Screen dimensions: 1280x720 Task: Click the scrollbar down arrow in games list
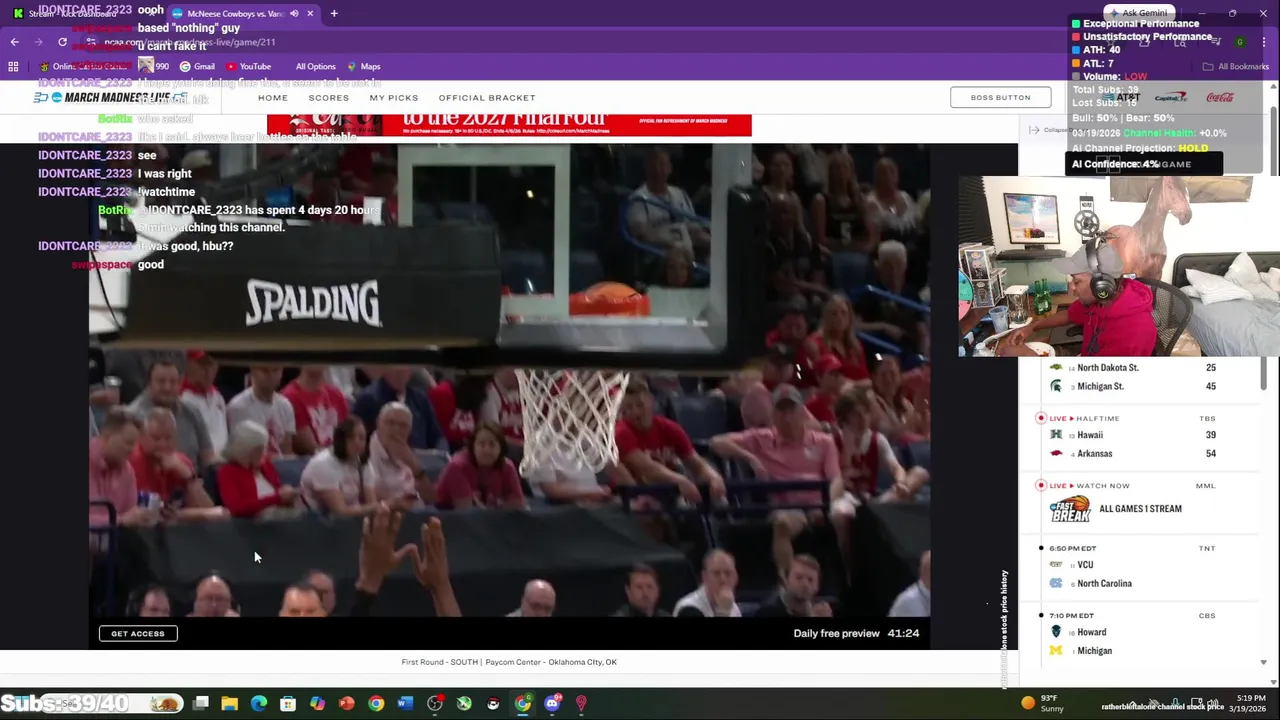coord(1263,662)
